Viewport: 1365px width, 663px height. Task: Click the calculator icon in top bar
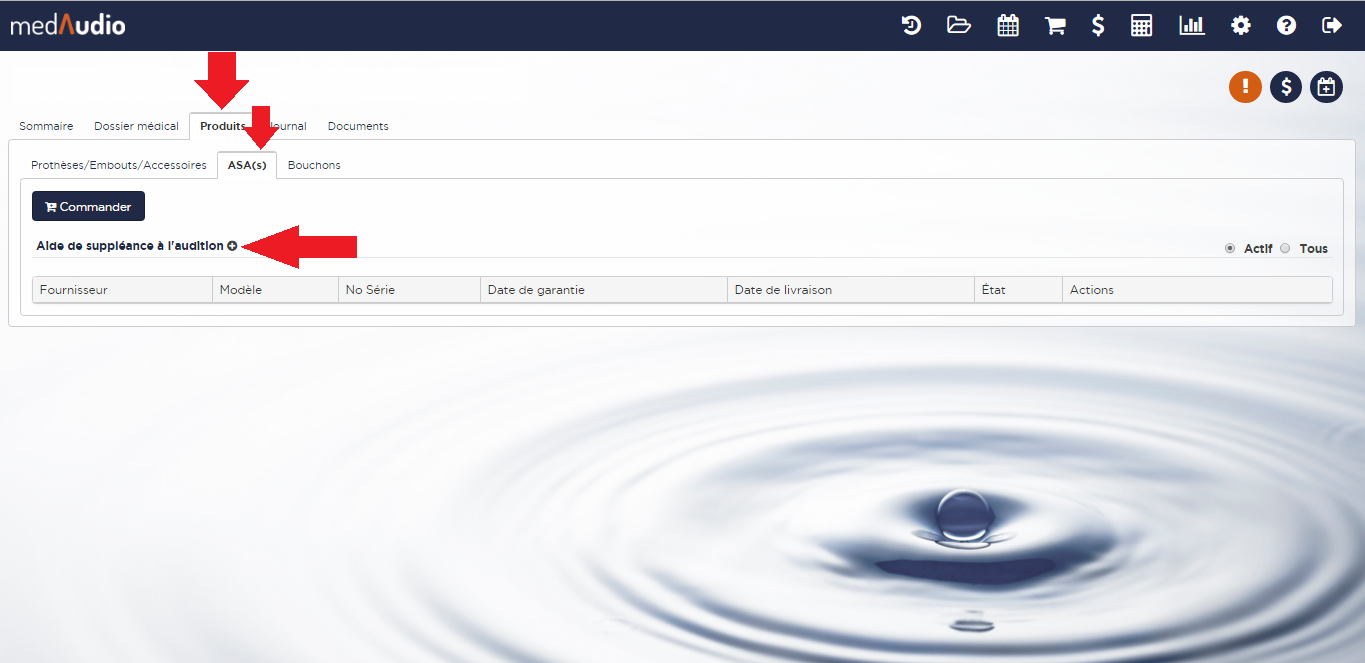coord(1142,26)
